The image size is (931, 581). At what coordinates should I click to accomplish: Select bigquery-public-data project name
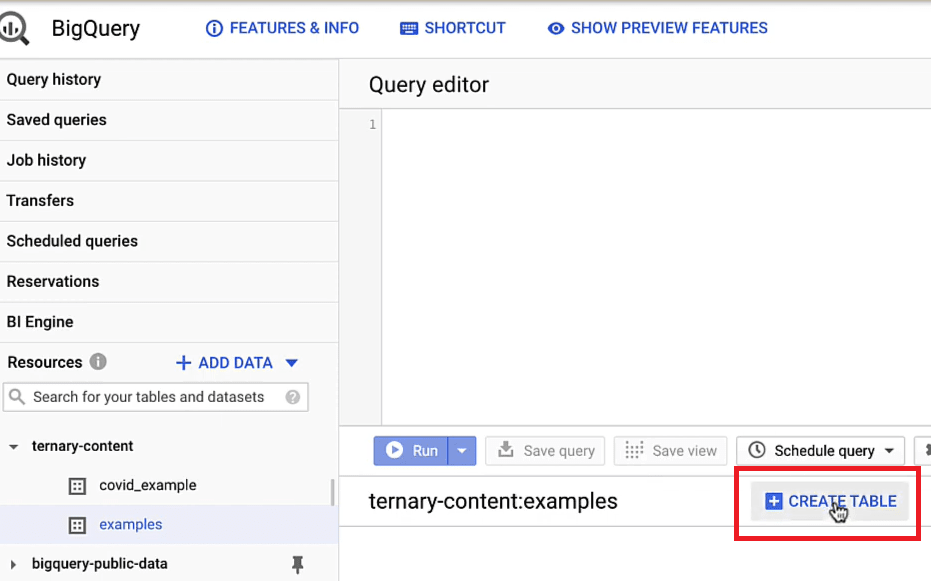tap(100, 563)
